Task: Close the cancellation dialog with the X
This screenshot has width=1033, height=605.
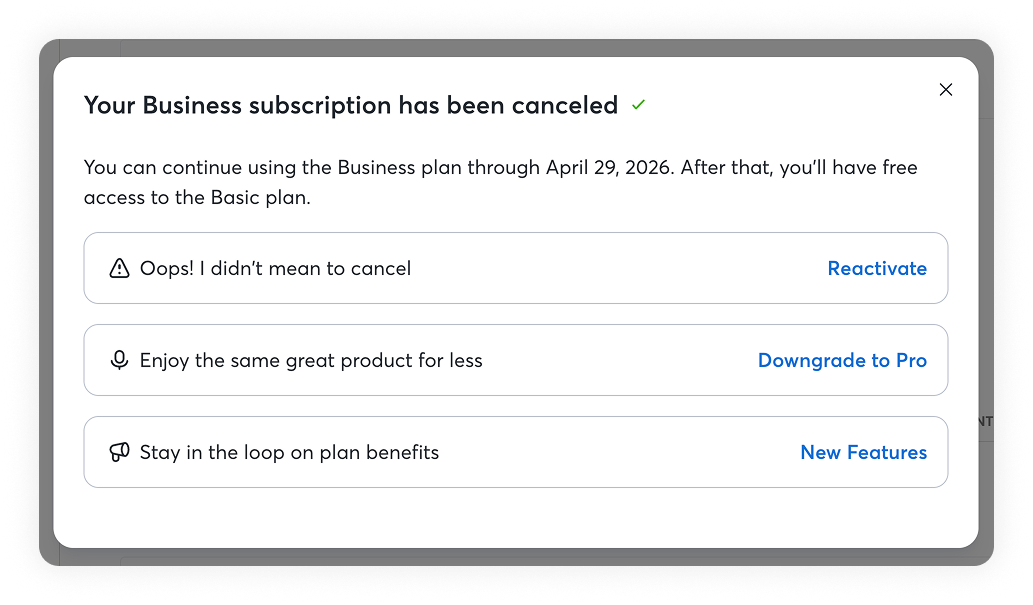Action: (x=945, y=90)
